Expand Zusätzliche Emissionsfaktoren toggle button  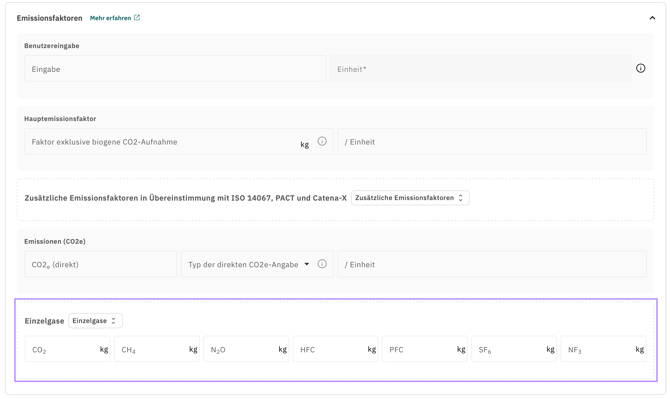[410, 198]
